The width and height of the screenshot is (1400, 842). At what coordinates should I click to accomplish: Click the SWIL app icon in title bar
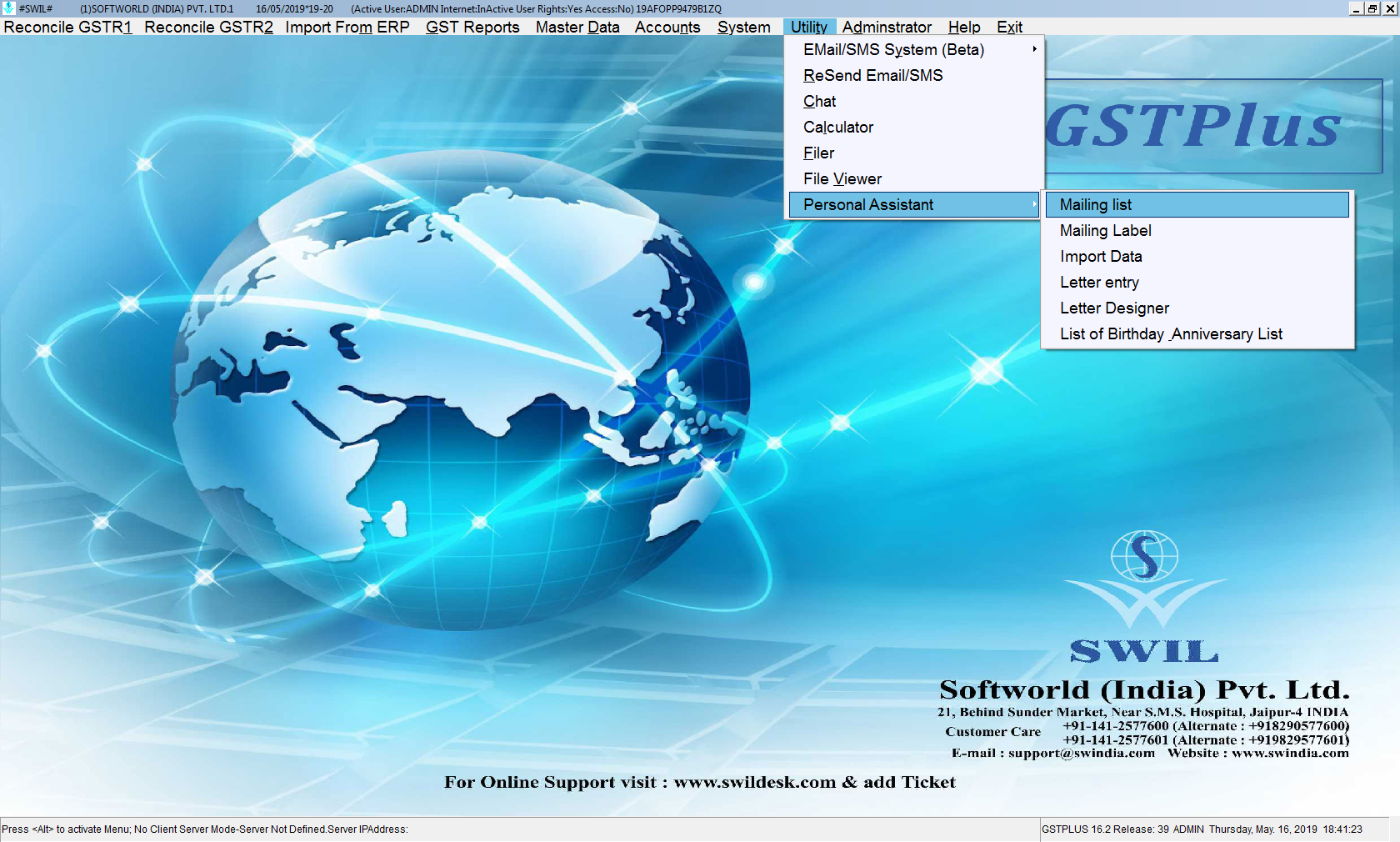[x=8, y=8]
